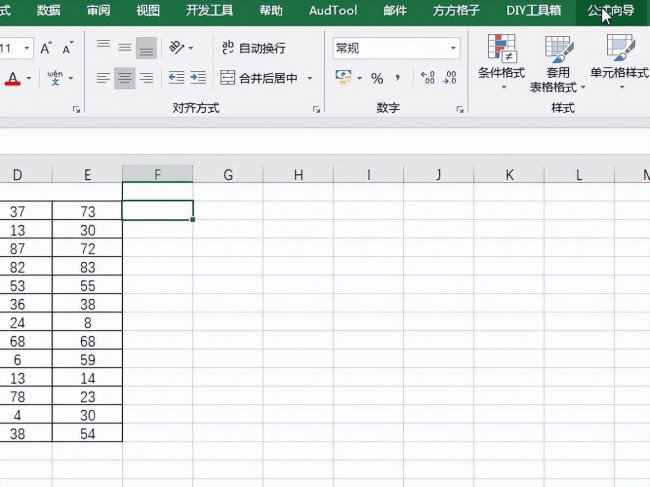Apply comma style format

tap(398, 78)
